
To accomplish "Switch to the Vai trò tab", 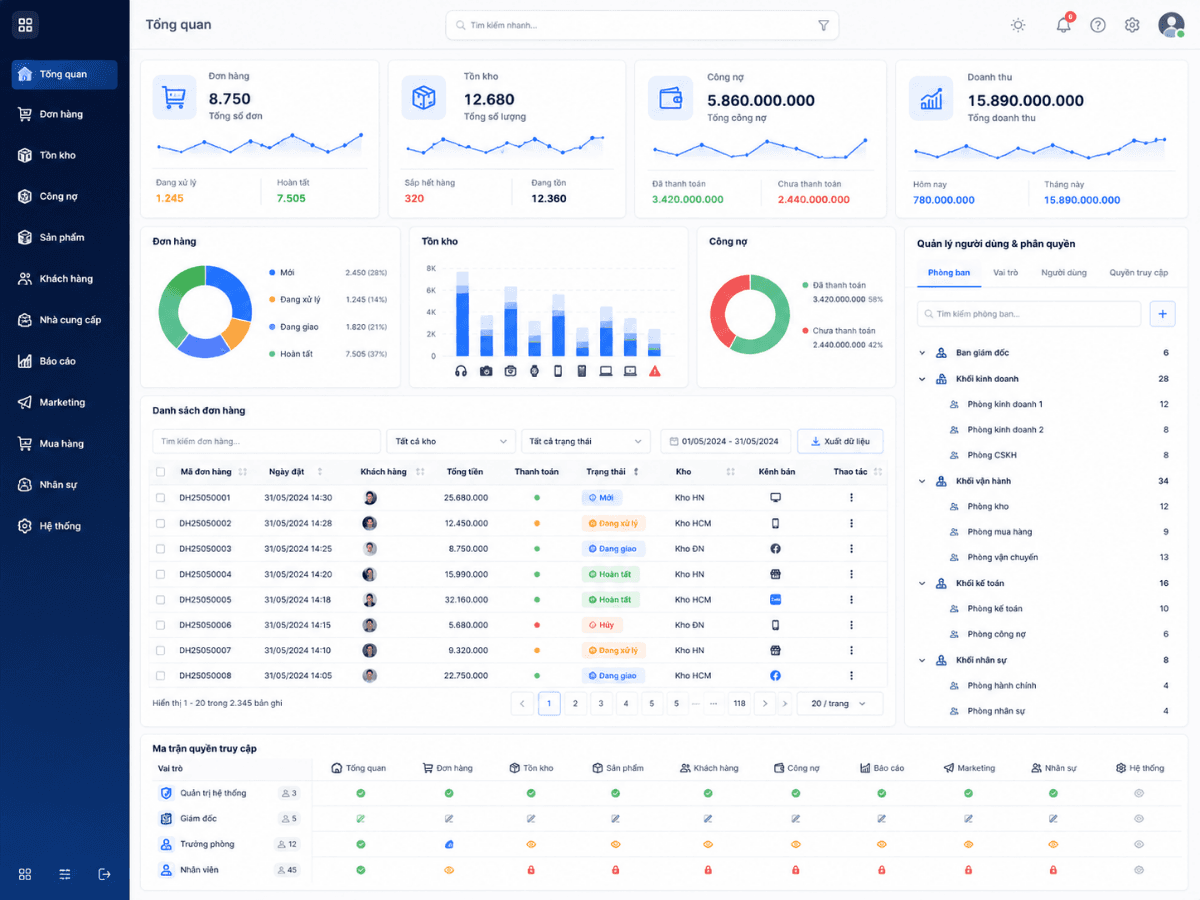I will pyautogui.click(x=1006, y=273).
